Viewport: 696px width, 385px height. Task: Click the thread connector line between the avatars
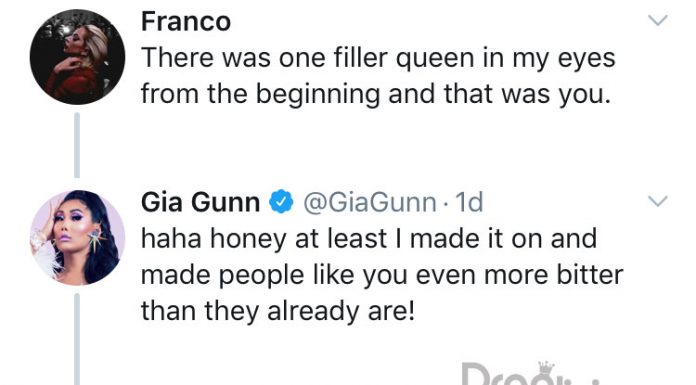[x=77, y=145]
